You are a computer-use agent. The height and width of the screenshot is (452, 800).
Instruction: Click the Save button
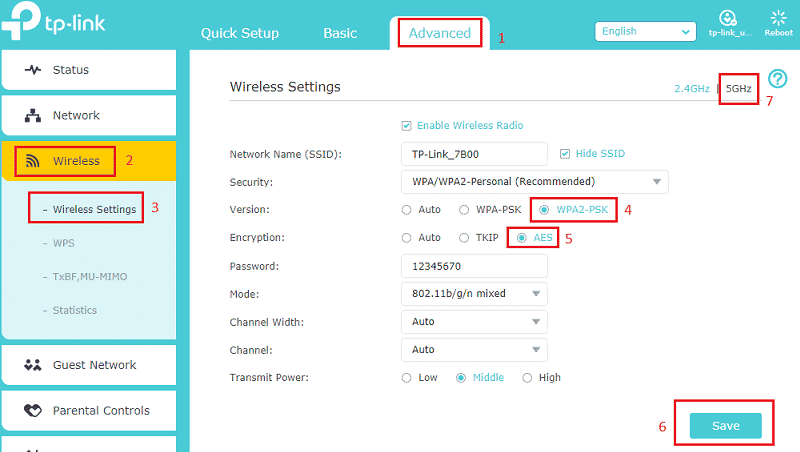[x=726, y=426]
